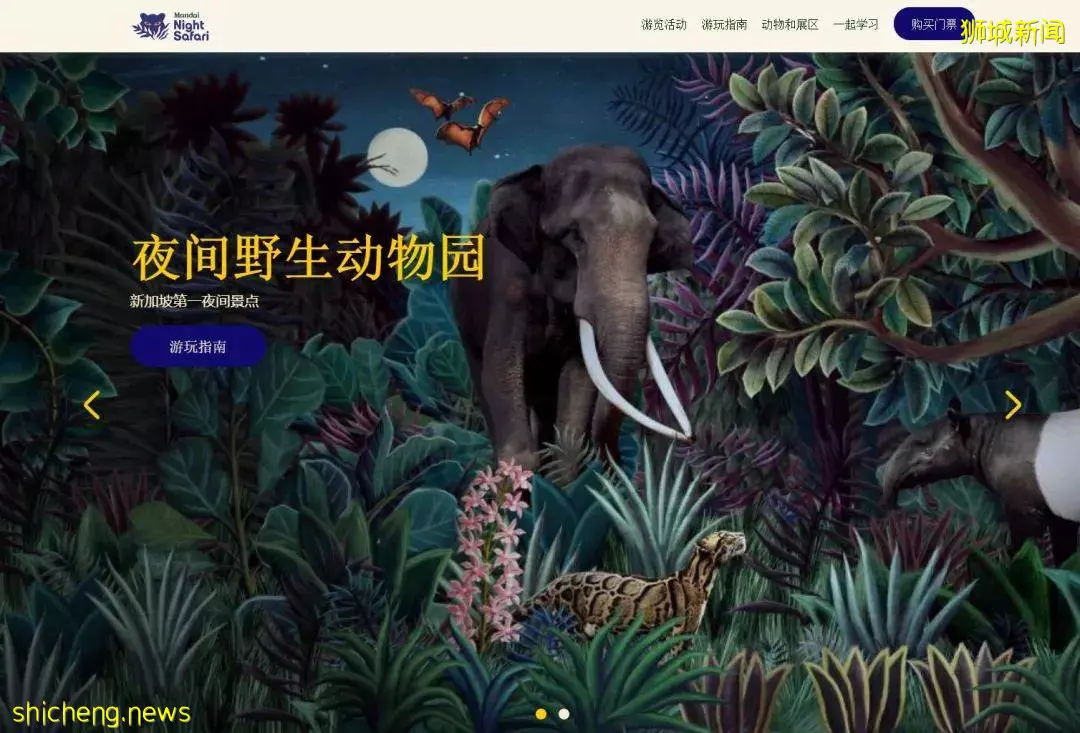Go to previous slide with left arrow
The width and height of the screenshot is (1080, 733).
pyautogui.click(x=92, y=405)
